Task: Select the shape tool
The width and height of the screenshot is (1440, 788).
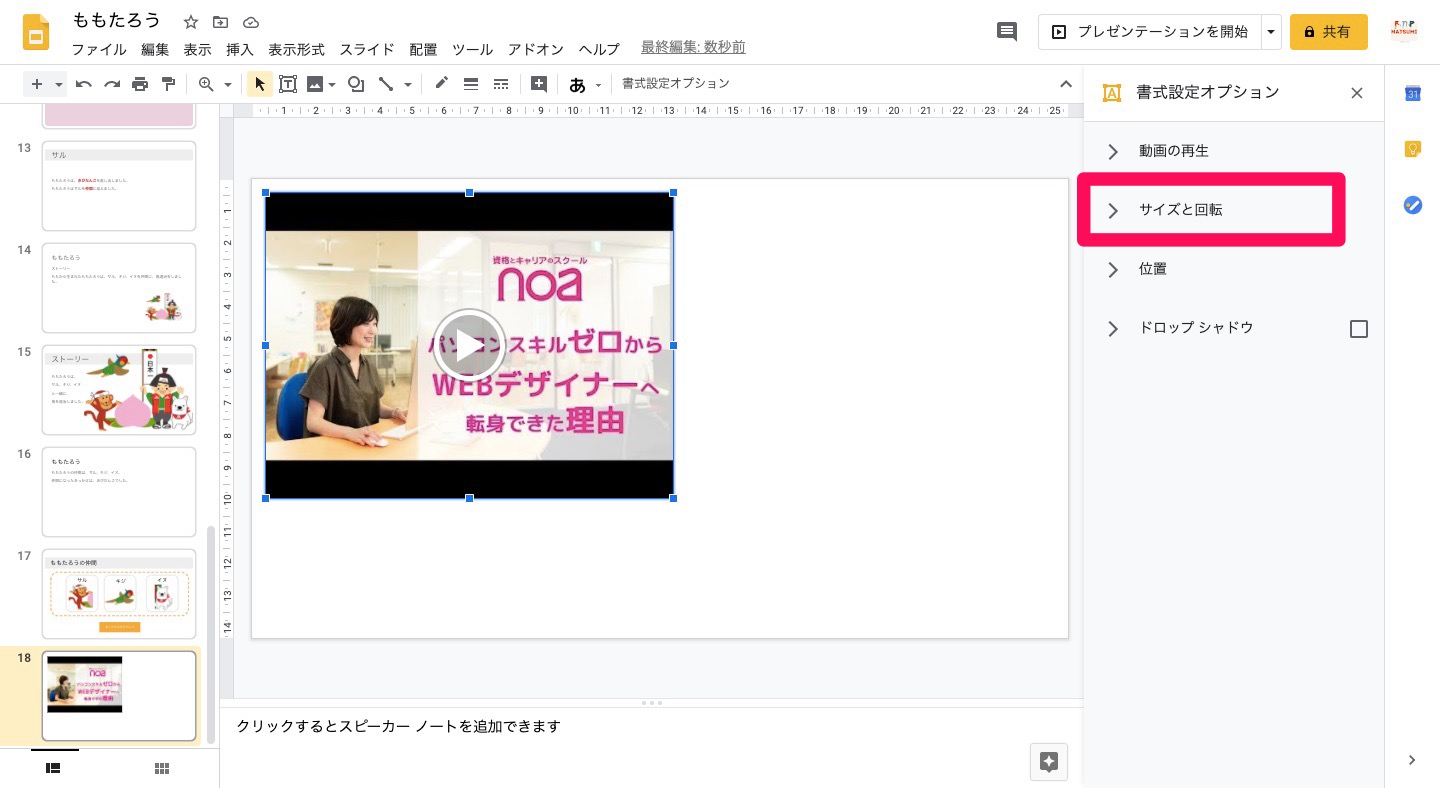Action: click(x=355, y=84)
